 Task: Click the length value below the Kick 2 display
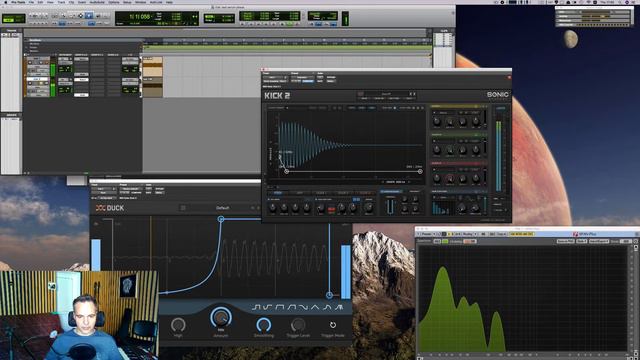point(395,182)
